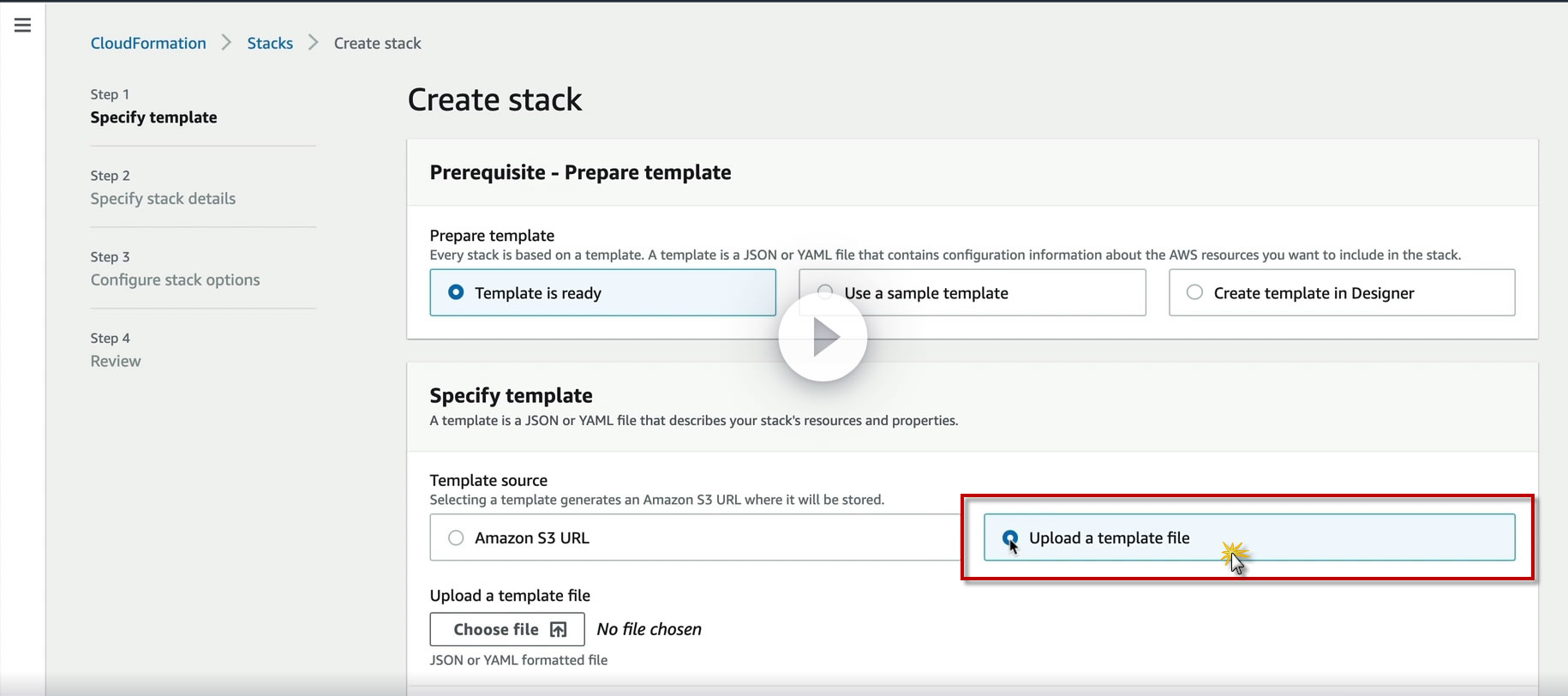
Task: Go to Step 3 Configure stack options
Action: click(175, 280)
